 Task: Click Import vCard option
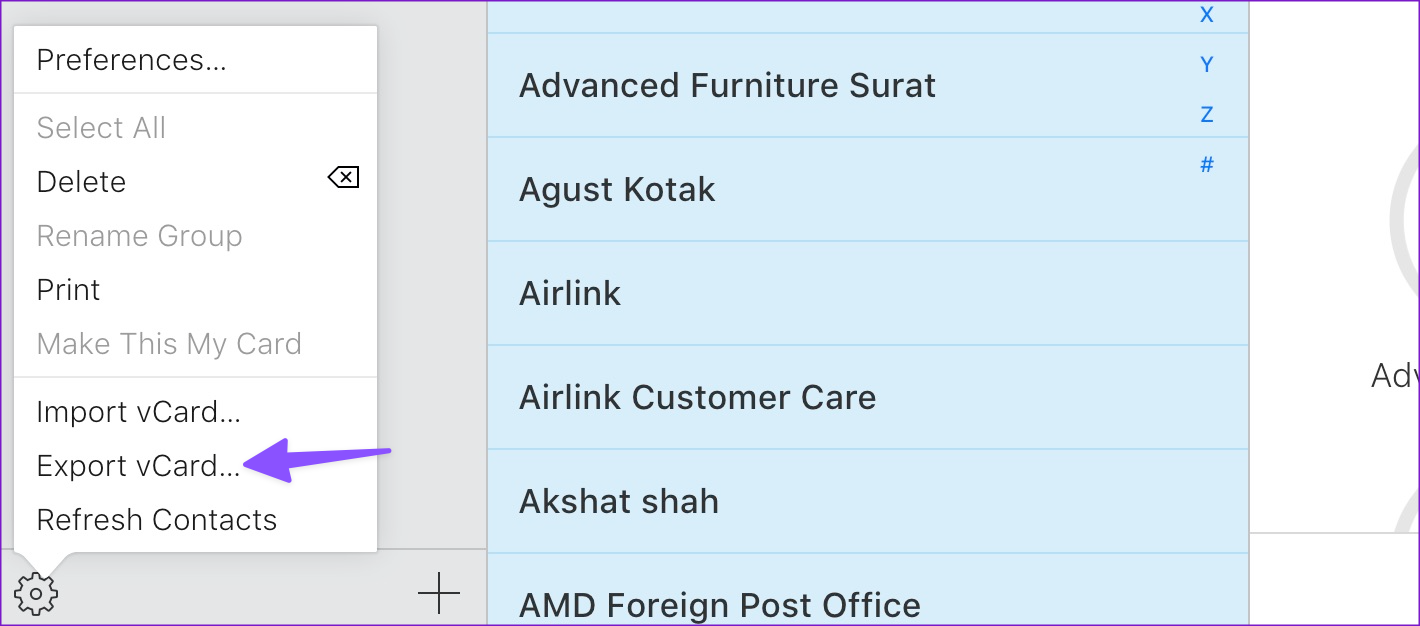(x=138, y=412)
